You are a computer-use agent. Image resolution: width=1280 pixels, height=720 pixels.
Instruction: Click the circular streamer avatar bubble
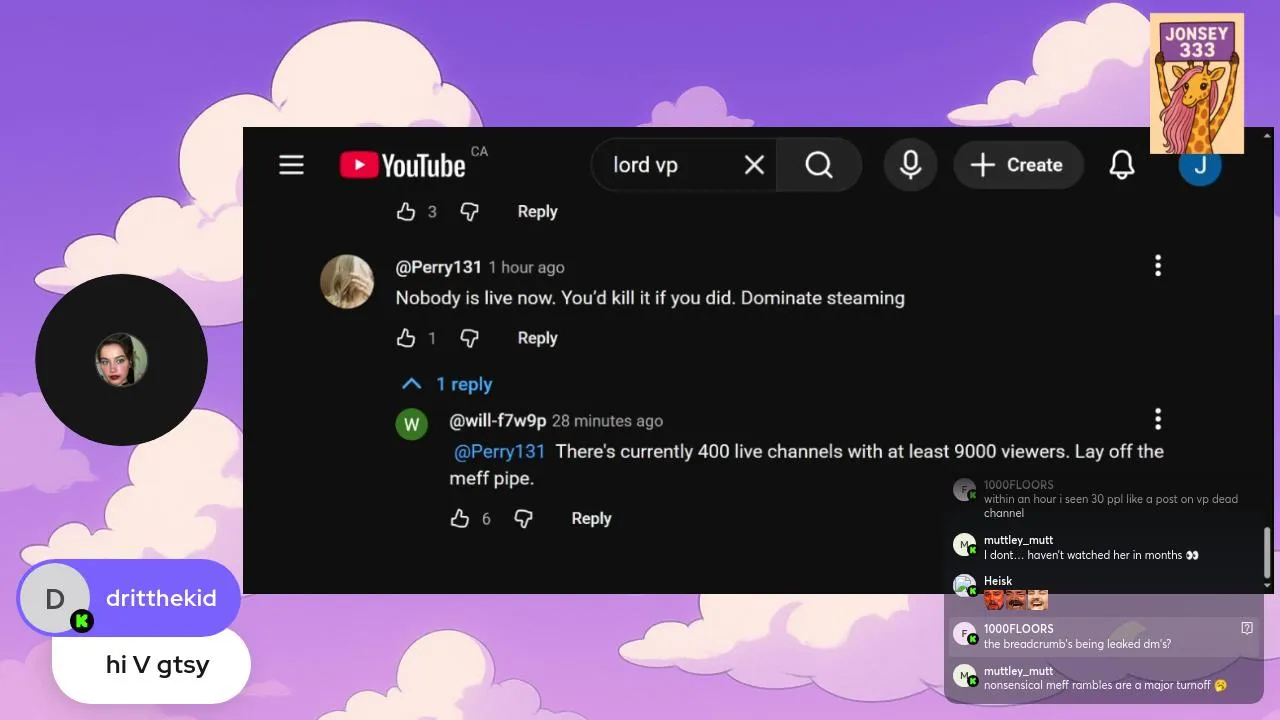(x=121, y=360)
